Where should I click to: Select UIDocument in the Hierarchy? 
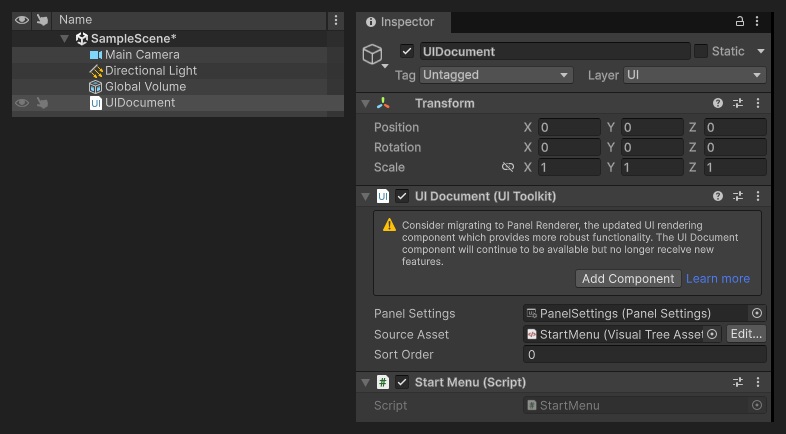(140, 103)
